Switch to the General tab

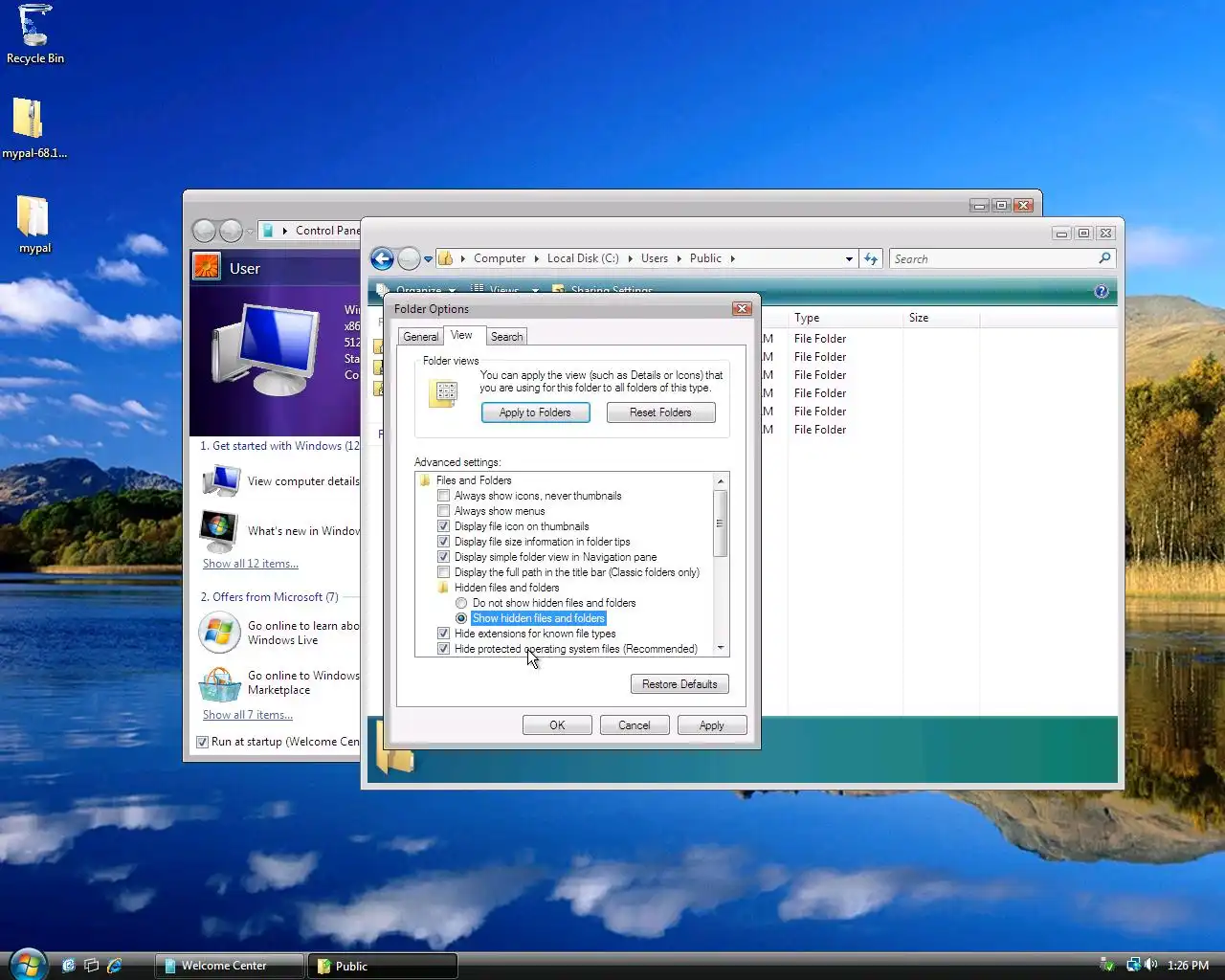coord(420,337)
